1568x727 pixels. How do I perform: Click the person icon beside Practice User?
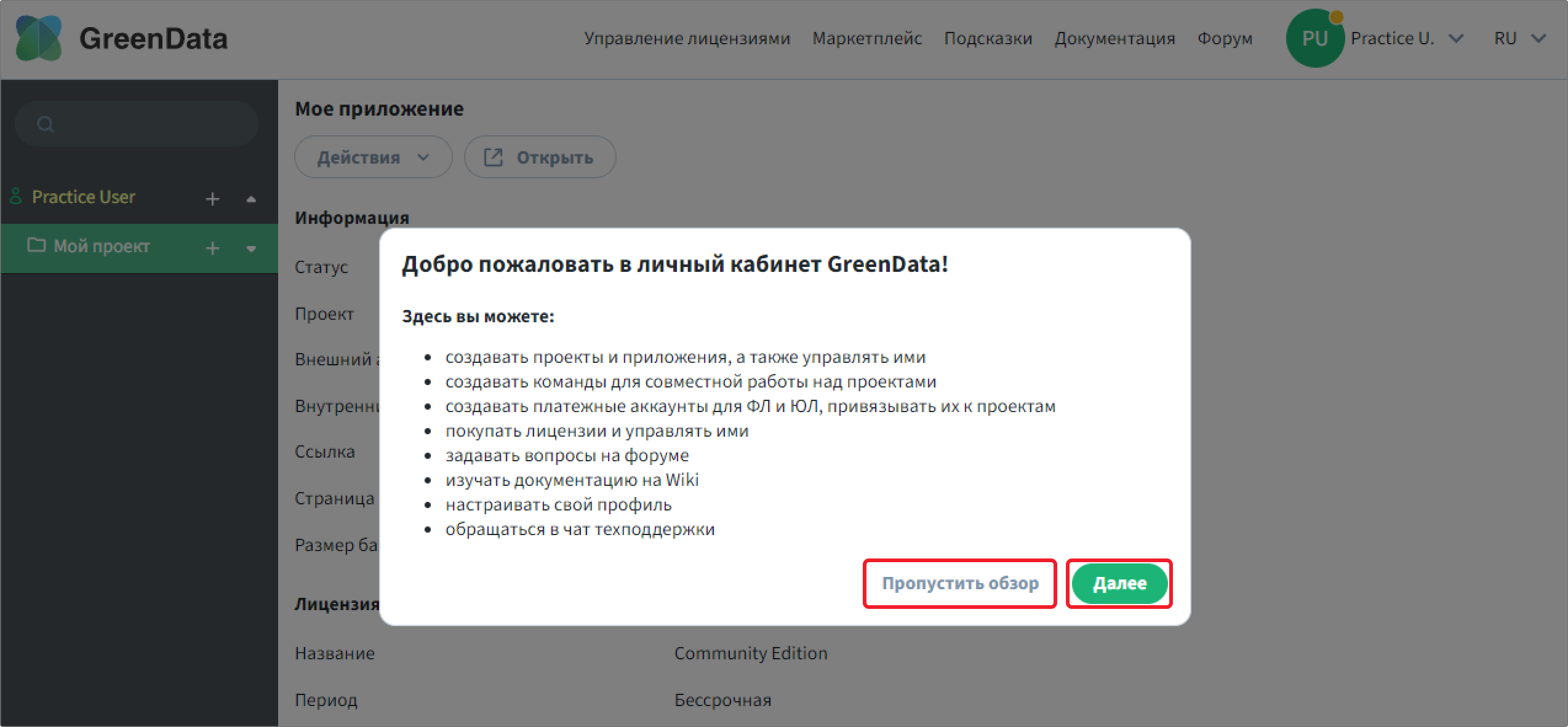click(16, 196)
